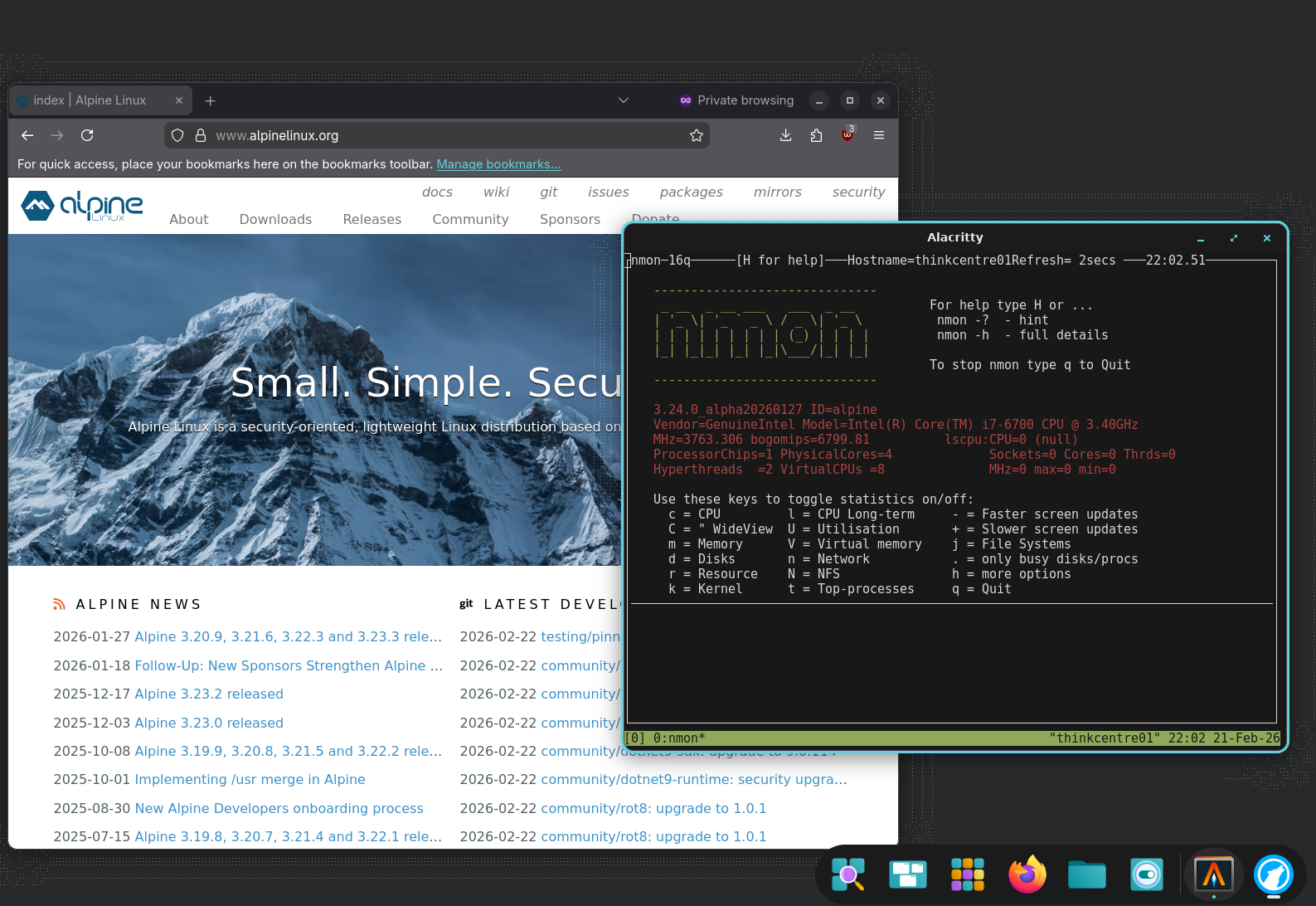Open COSMIC settings toggle icon in dock
Viewport: 1316px width, 906px height.
pyautogui.click(x=1146, y=874)
